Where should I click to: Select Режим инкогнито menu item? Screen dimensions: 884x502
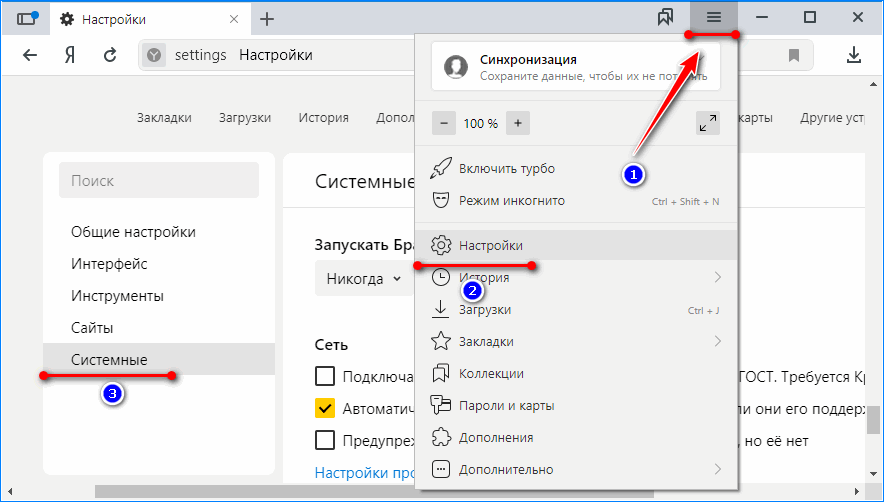(576, 201)
